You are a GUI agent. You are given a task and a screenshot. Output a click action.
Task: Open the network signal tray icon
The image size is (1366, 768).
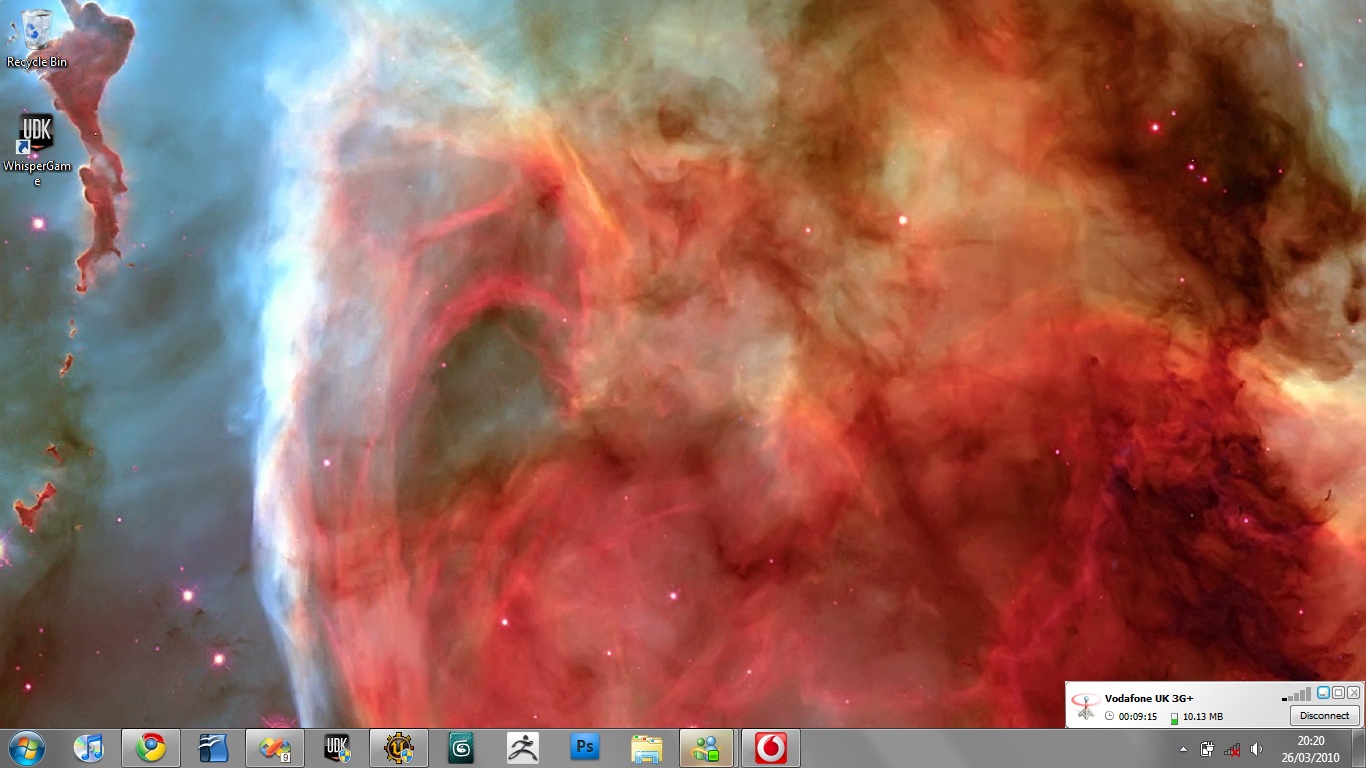coord(1232,749)
